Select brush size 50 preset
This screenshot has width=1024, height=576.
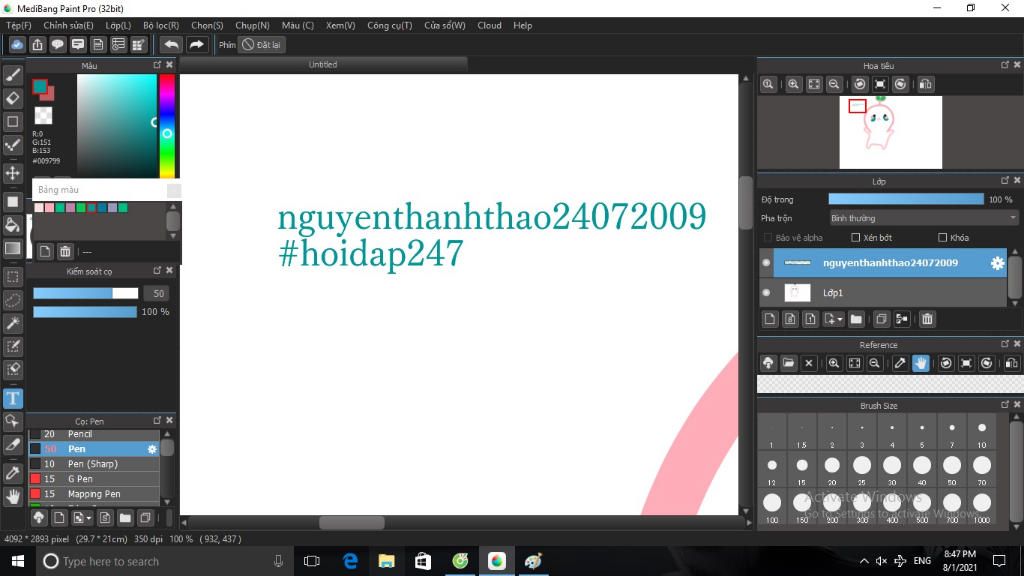pyautogui.click(x=952, y=469)
